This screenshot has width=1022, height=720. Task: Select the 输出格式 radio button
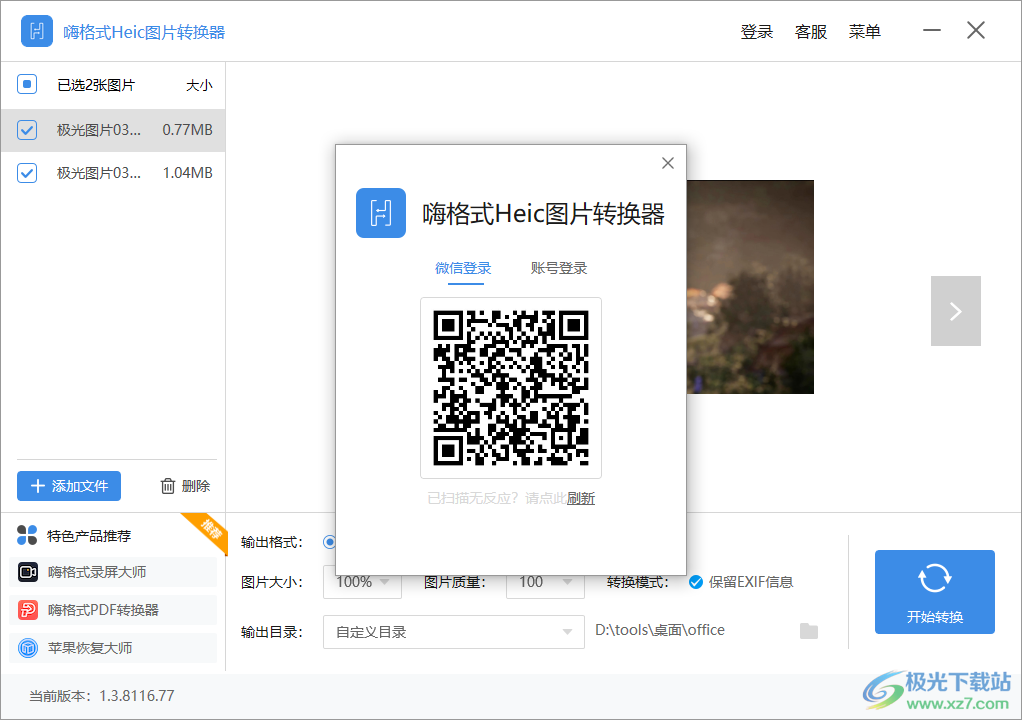click(x=330, y=541)
